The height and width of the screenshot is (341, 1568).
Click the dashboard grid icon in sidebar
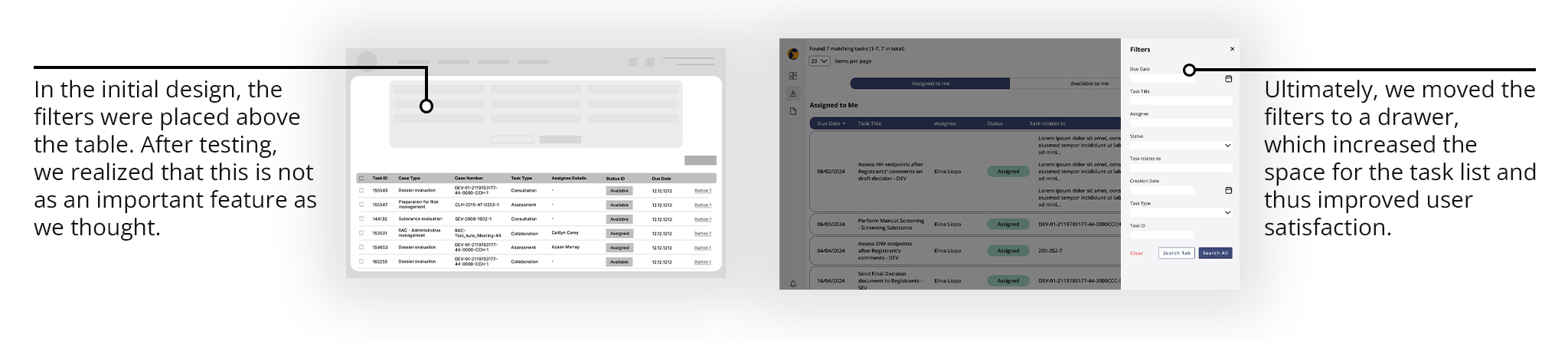click(793, 76)
